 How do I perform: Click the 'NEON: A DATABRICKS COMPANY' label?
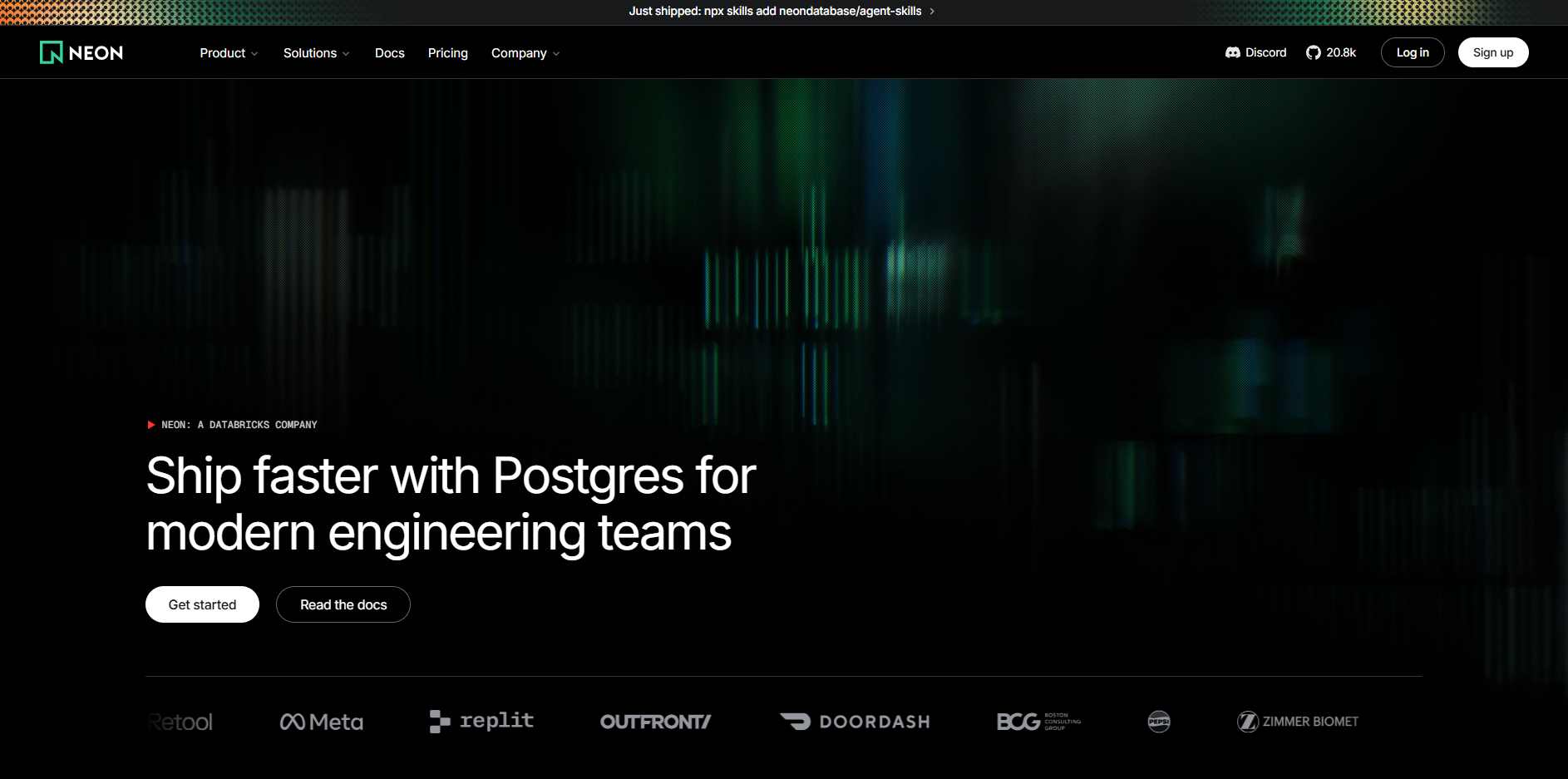pyautogui.click(x=239, y=425)
